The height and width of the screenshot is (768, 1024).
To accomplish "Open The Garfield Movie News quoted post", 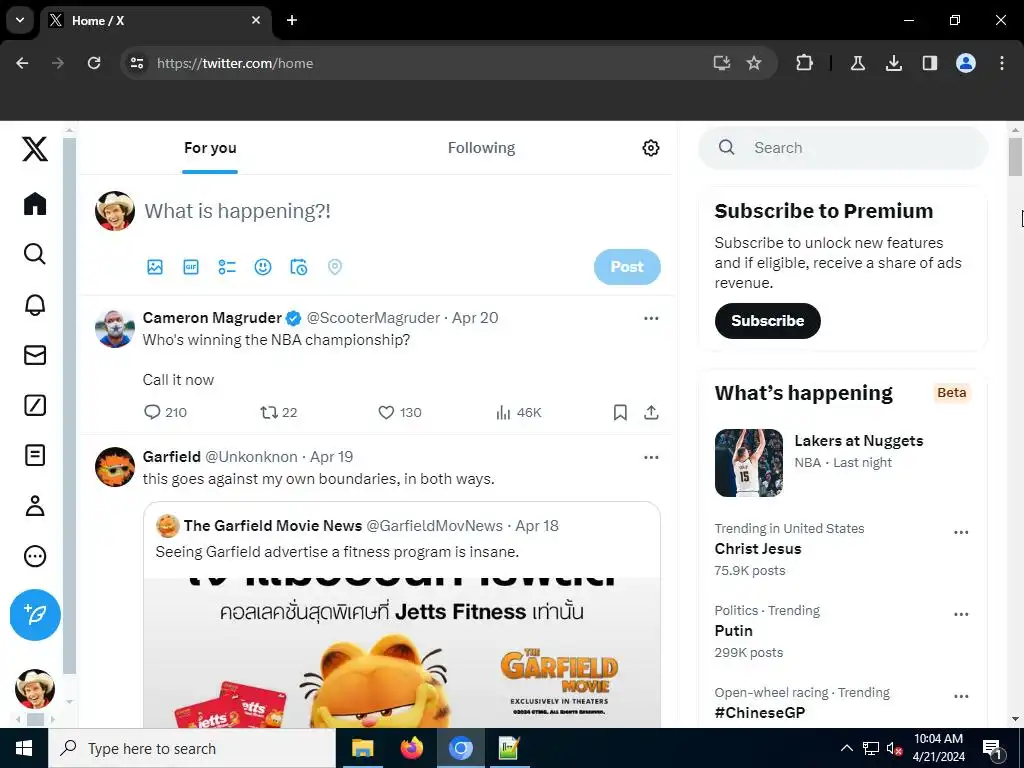I will click(x=402, y=614).
